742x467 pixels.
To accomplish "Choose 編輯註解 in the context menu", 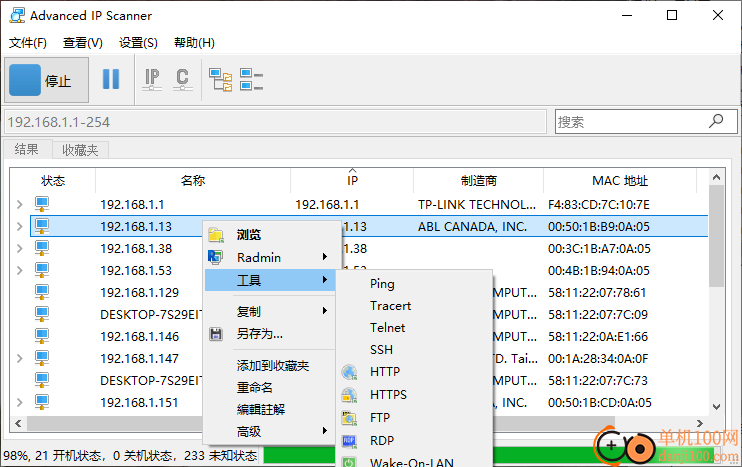I will pos(270,409).
